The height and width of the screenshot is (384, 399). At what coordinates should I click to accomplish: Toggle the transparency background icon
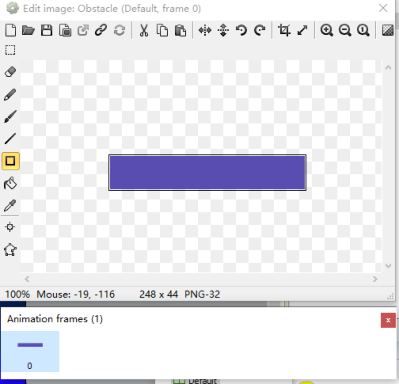pos(387,30)
